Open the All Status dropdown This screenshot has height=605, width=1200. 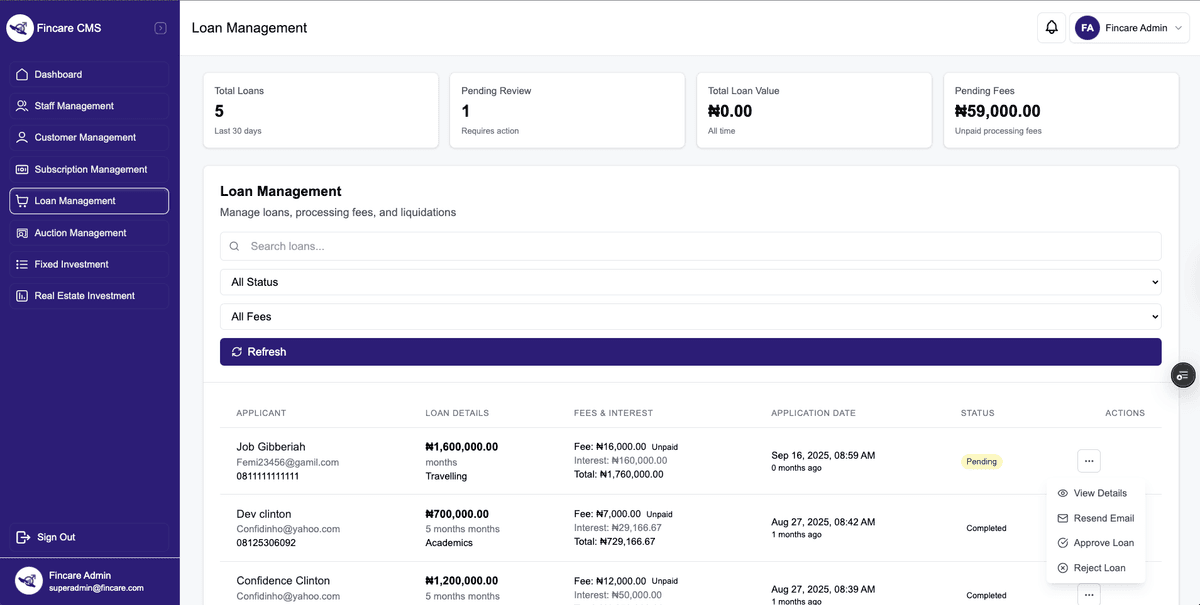pyautogui.click(x=690, y=281)
